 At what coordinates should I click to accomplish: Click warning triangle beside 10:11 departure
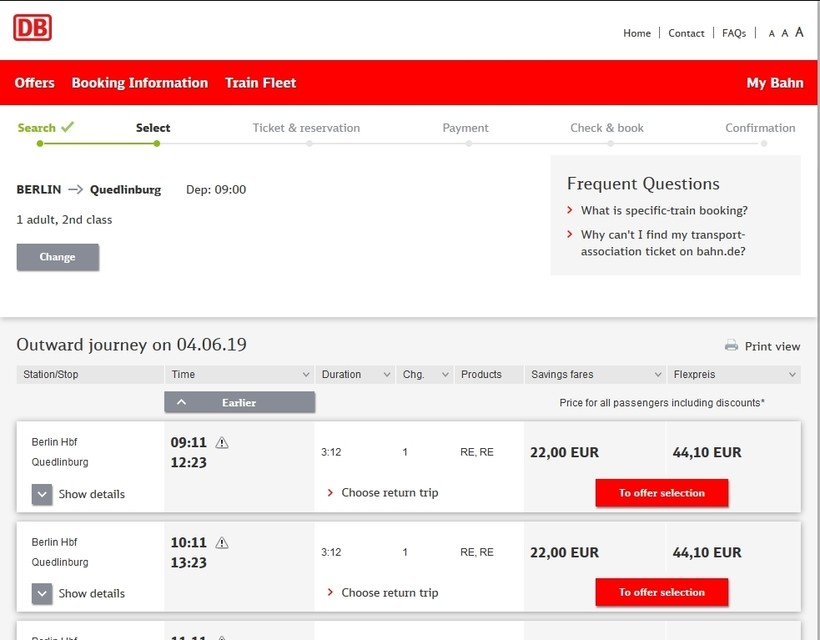click(222, 543)
